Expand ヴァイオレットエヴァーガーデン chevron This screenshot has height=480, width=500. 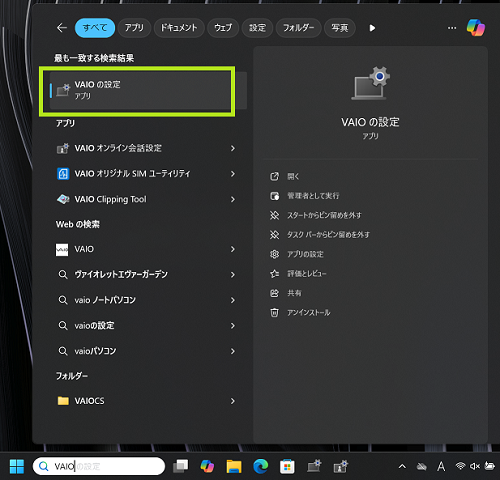(x=233, y=275)
